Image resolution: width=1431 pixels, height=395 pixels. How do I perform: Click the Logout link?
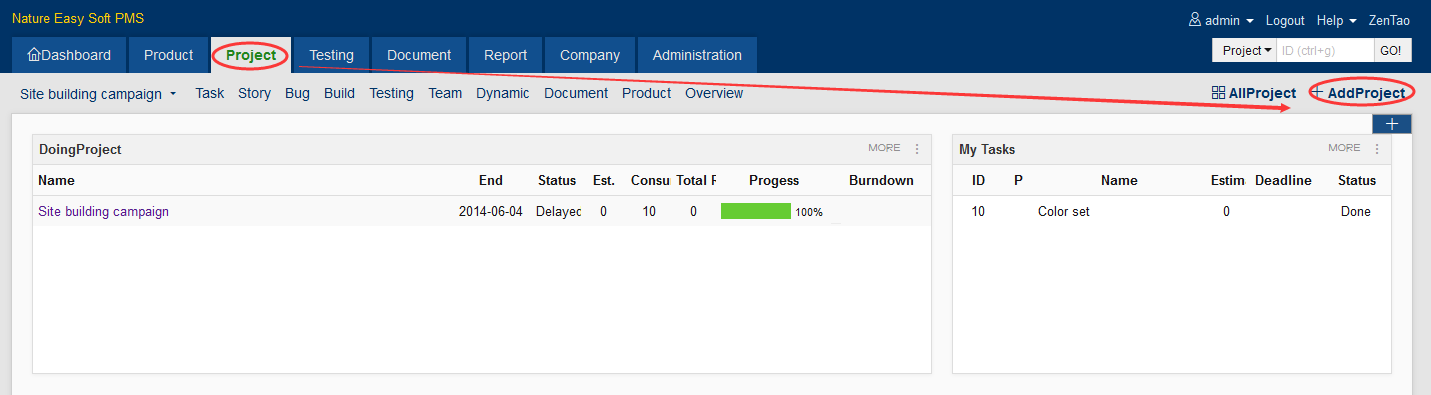(1285, 20)
